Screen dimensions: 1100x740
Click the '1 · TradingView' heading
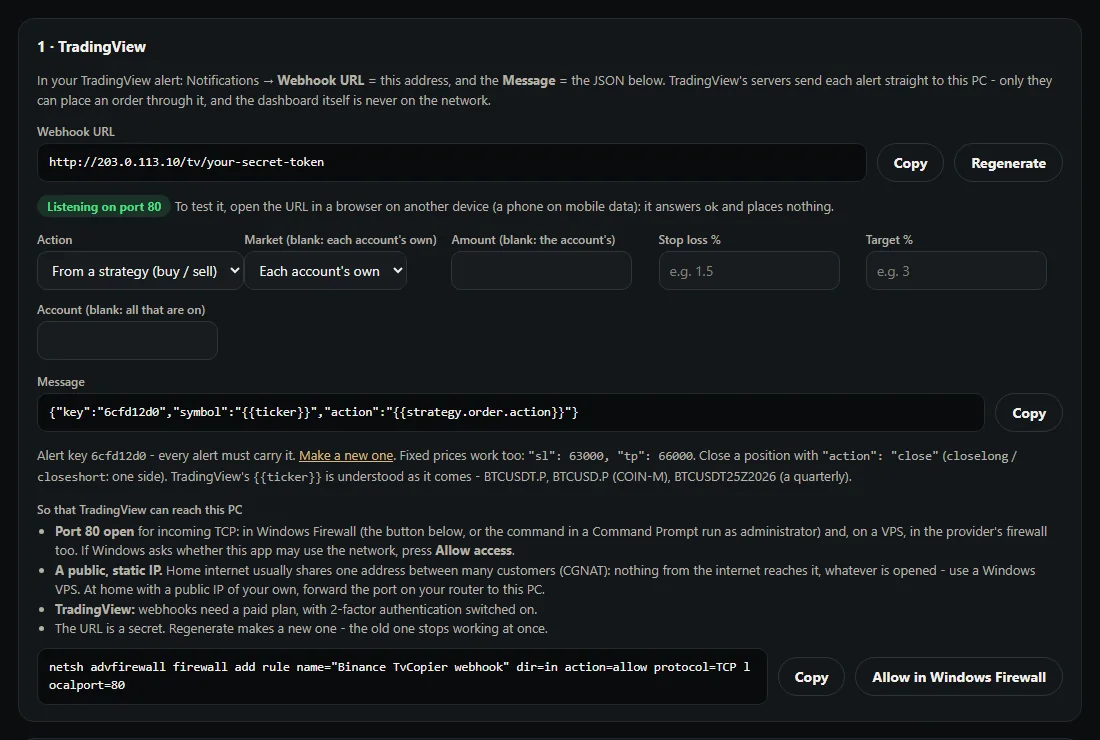tap(91, 47)
